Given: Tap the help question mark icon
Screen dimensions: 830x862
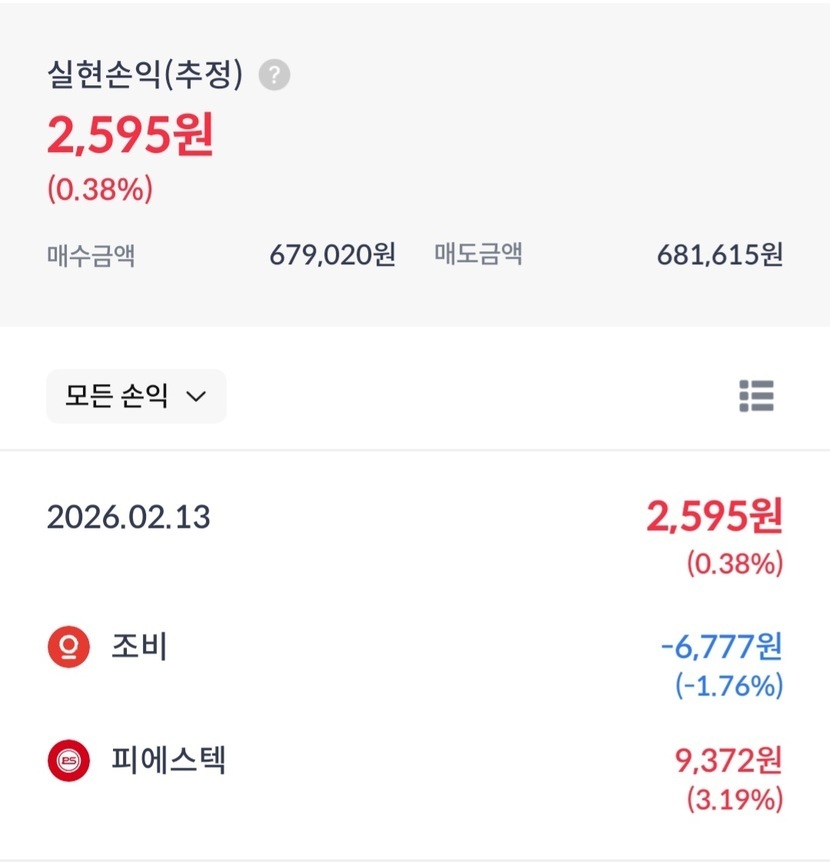Looking at the screenshot, I should (274, 75).
